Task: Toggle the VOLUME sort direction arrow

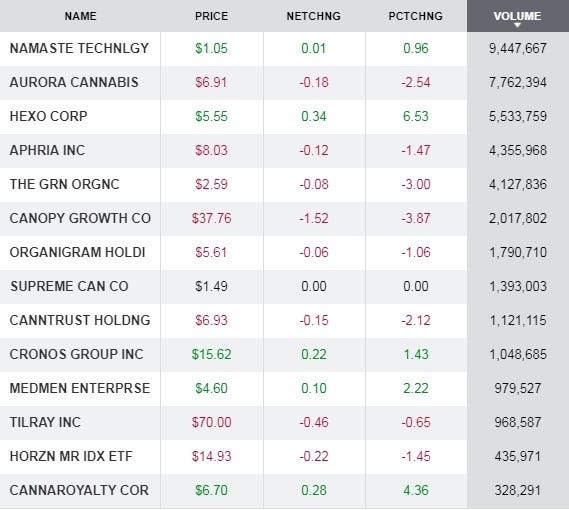Action: coord(517,25)
